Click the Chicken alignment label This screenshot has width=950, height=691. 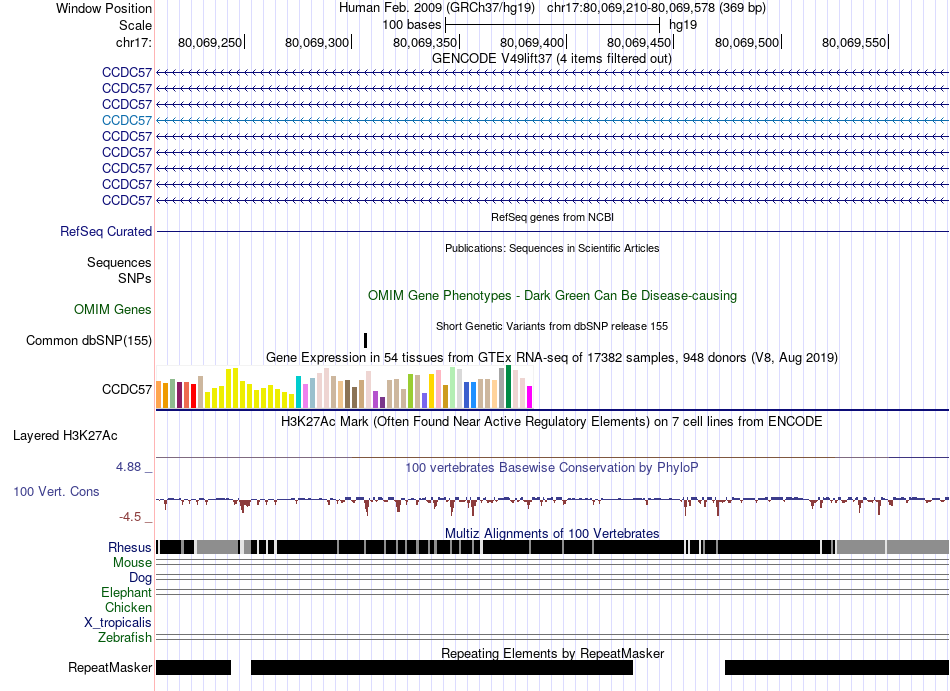point(128,607)
